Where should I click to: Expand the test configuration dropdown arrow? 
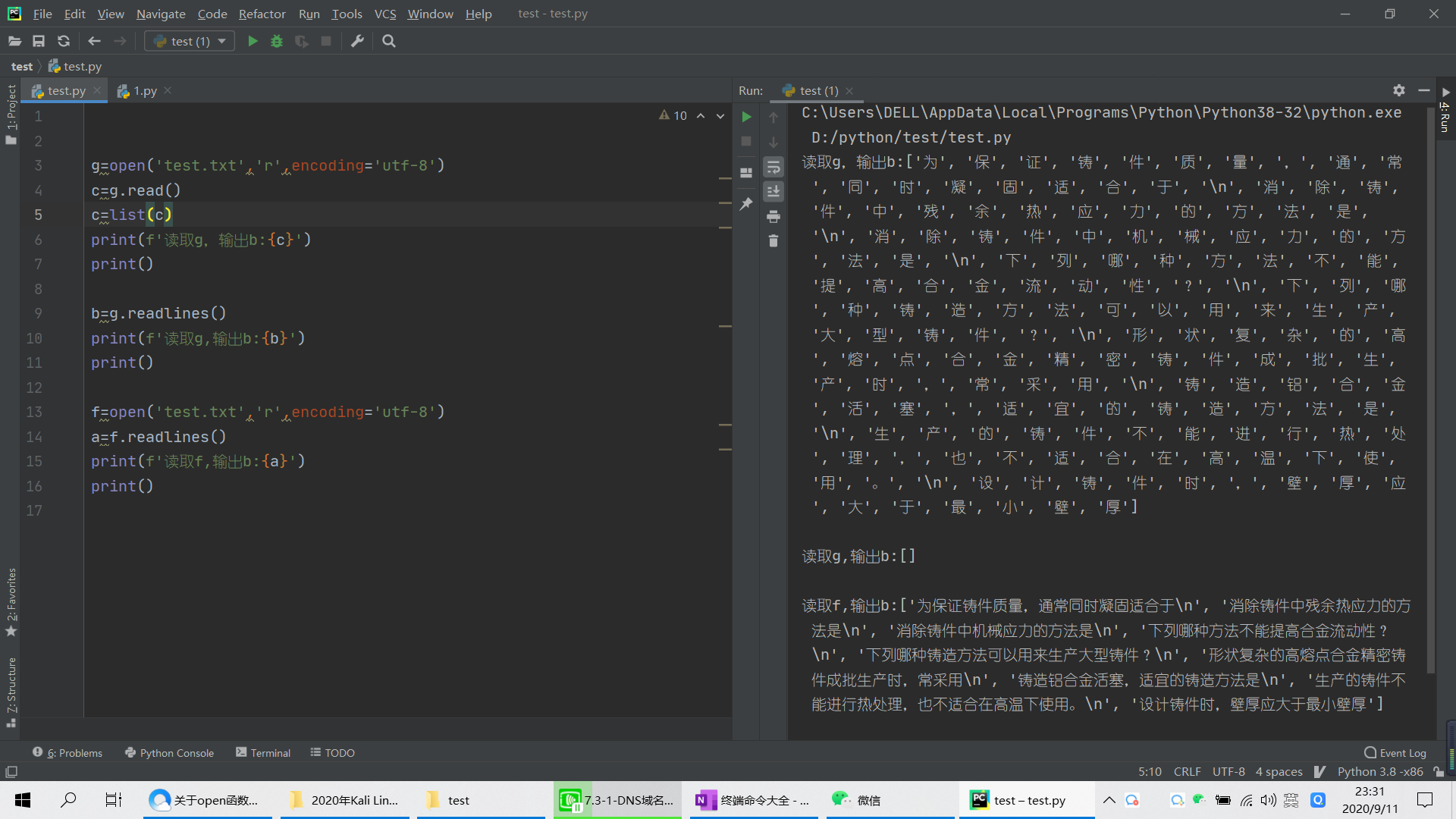[x=222, y=41]
